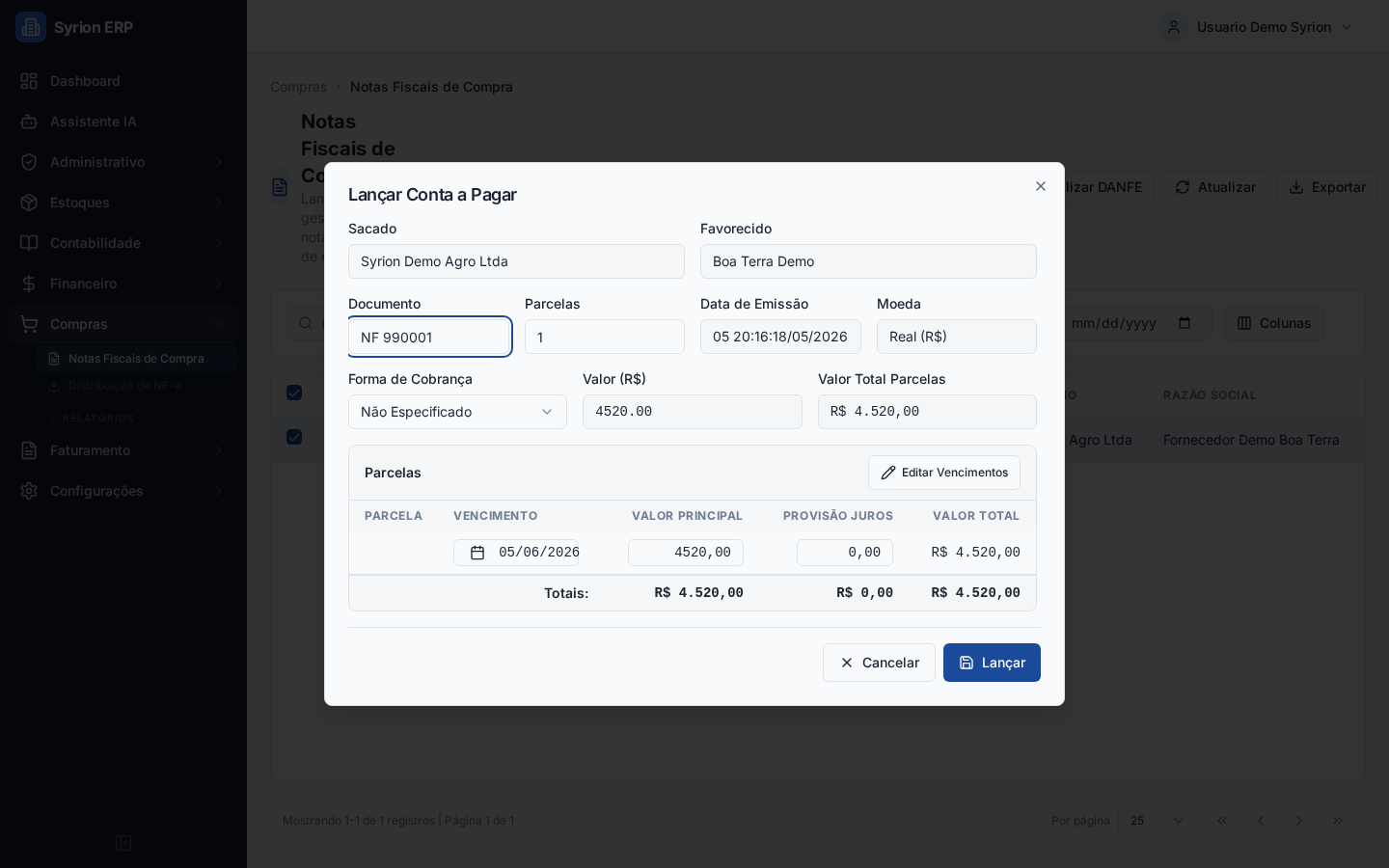Go to previous page icon
Image resolution: width=1389 pixels, height=868 pixels.
[x=1261, y=821]
